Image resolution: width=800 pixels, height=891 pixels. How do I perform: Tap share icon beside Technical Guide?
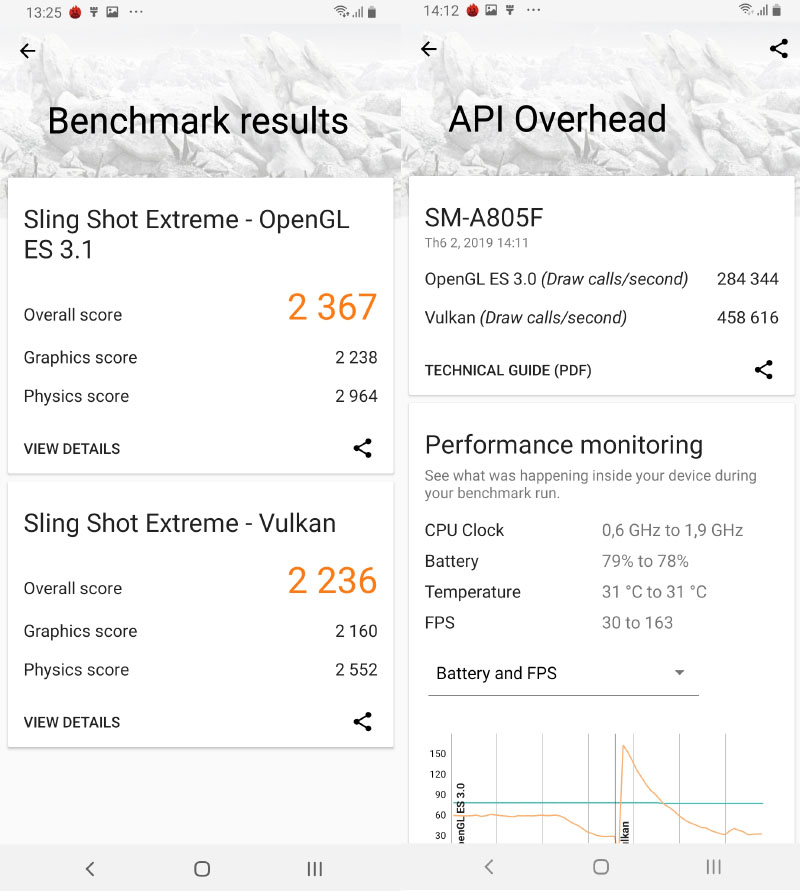764,370
